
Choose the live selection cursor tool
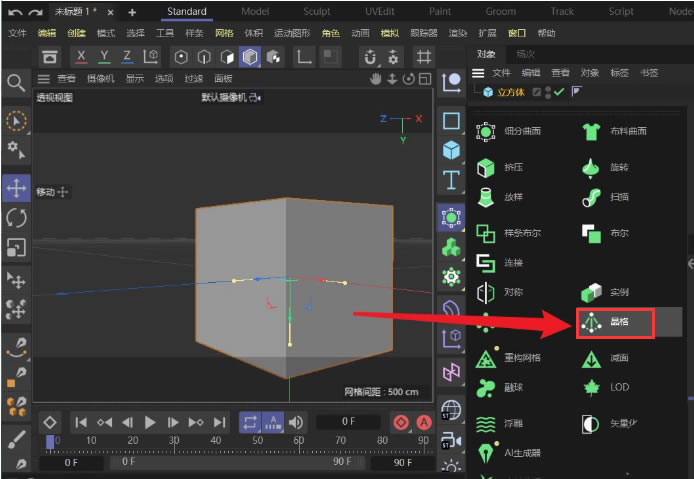(x=16, y=121)
